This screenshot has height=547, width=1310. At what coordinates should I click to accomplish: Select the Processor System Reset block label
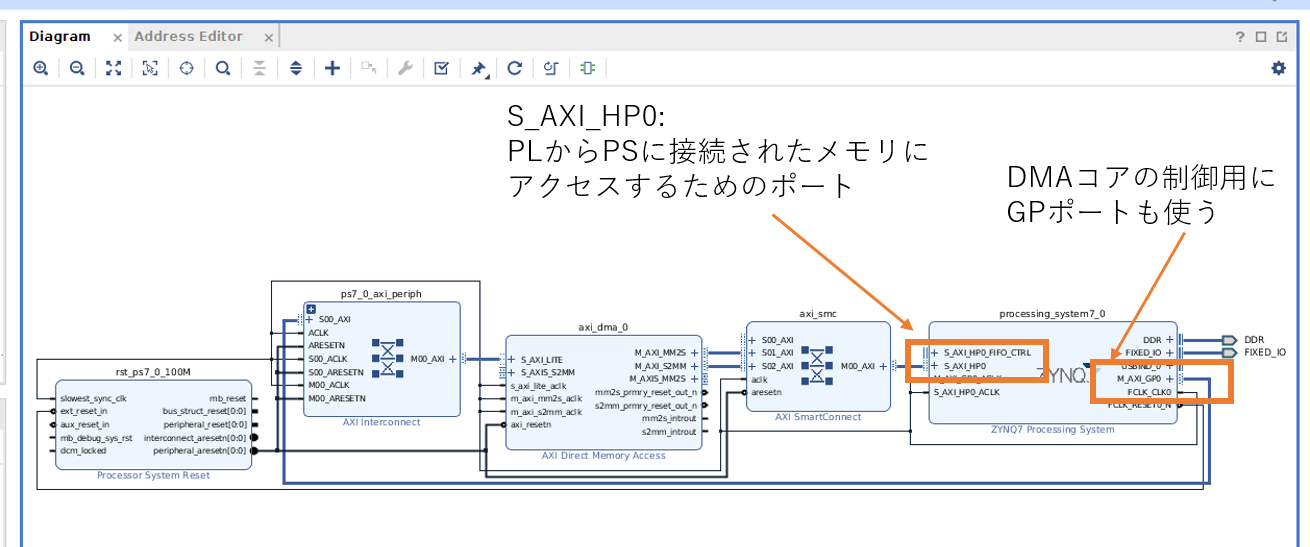[x=153, y=475]
